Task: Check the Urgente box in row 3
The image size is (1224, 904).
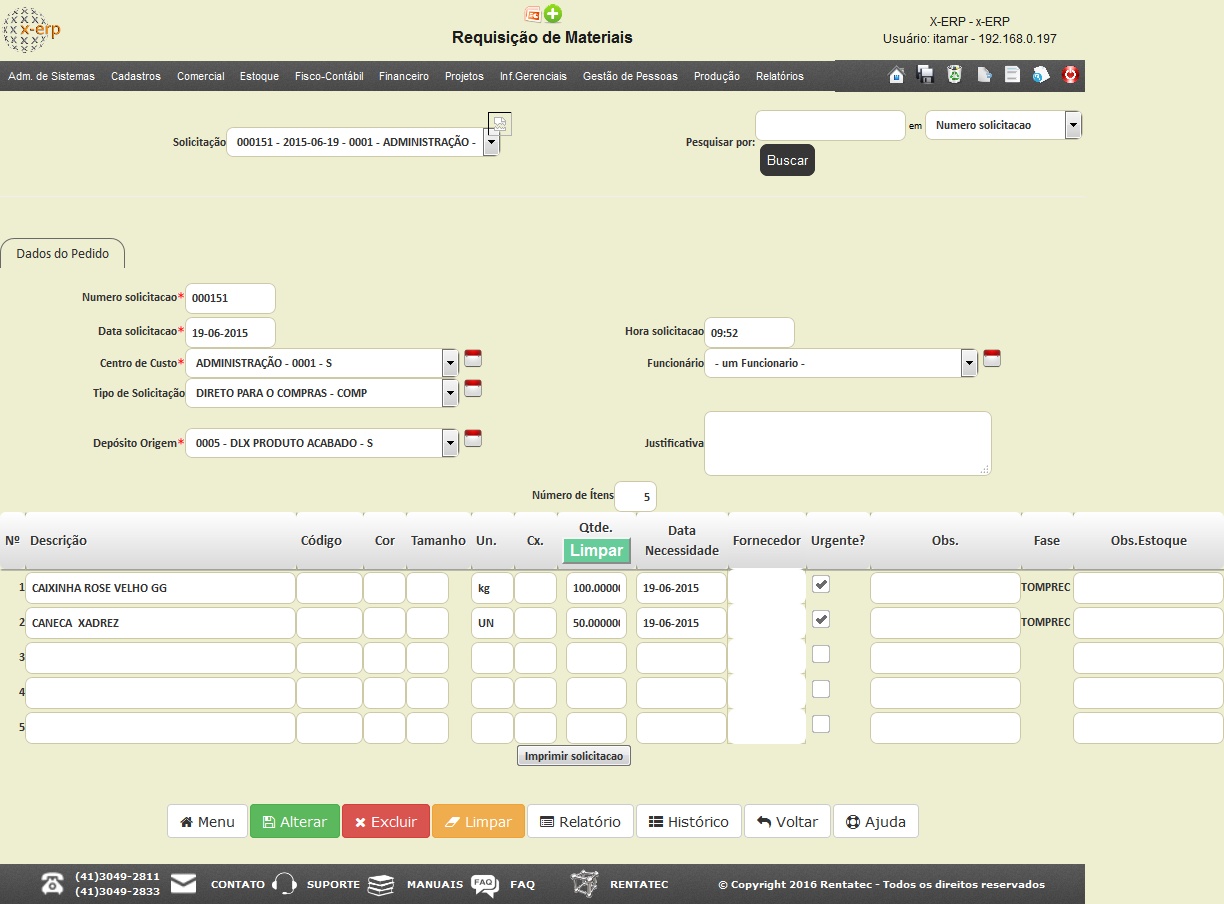Action: [x=821, y=654]
